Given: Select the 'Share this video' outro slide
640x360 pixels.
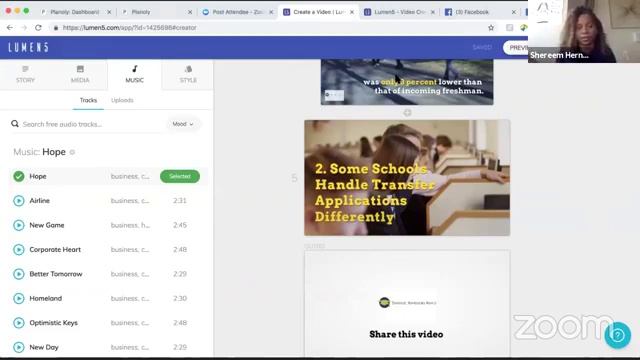Looking at the screenshot, I should tap(407, 303).
